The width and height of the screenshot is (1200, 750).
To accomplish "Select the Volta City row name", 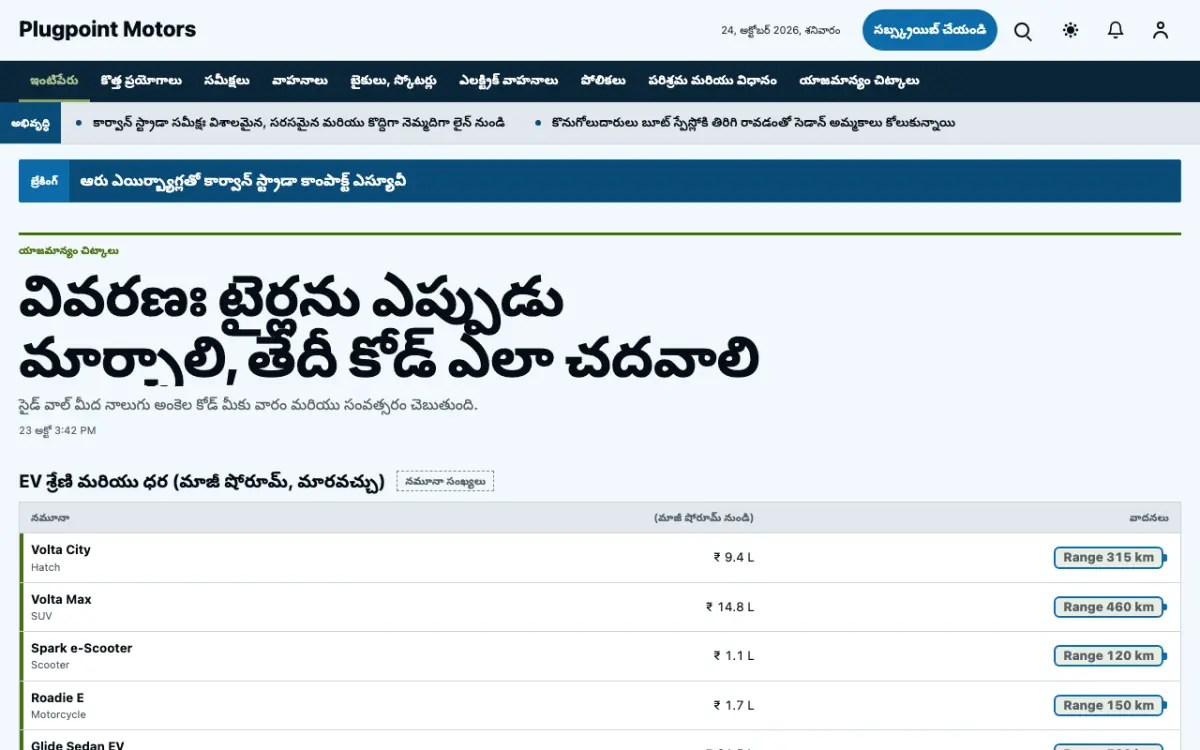I will point(61,550).
